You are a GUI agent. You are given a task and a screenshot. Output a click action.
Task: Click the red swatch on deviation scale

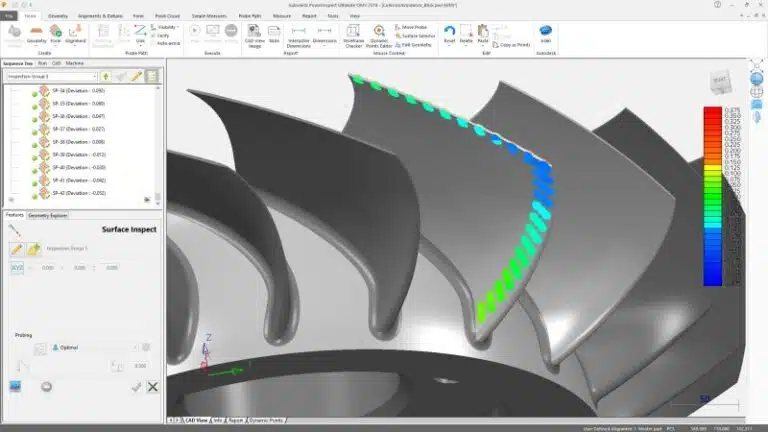714,111
